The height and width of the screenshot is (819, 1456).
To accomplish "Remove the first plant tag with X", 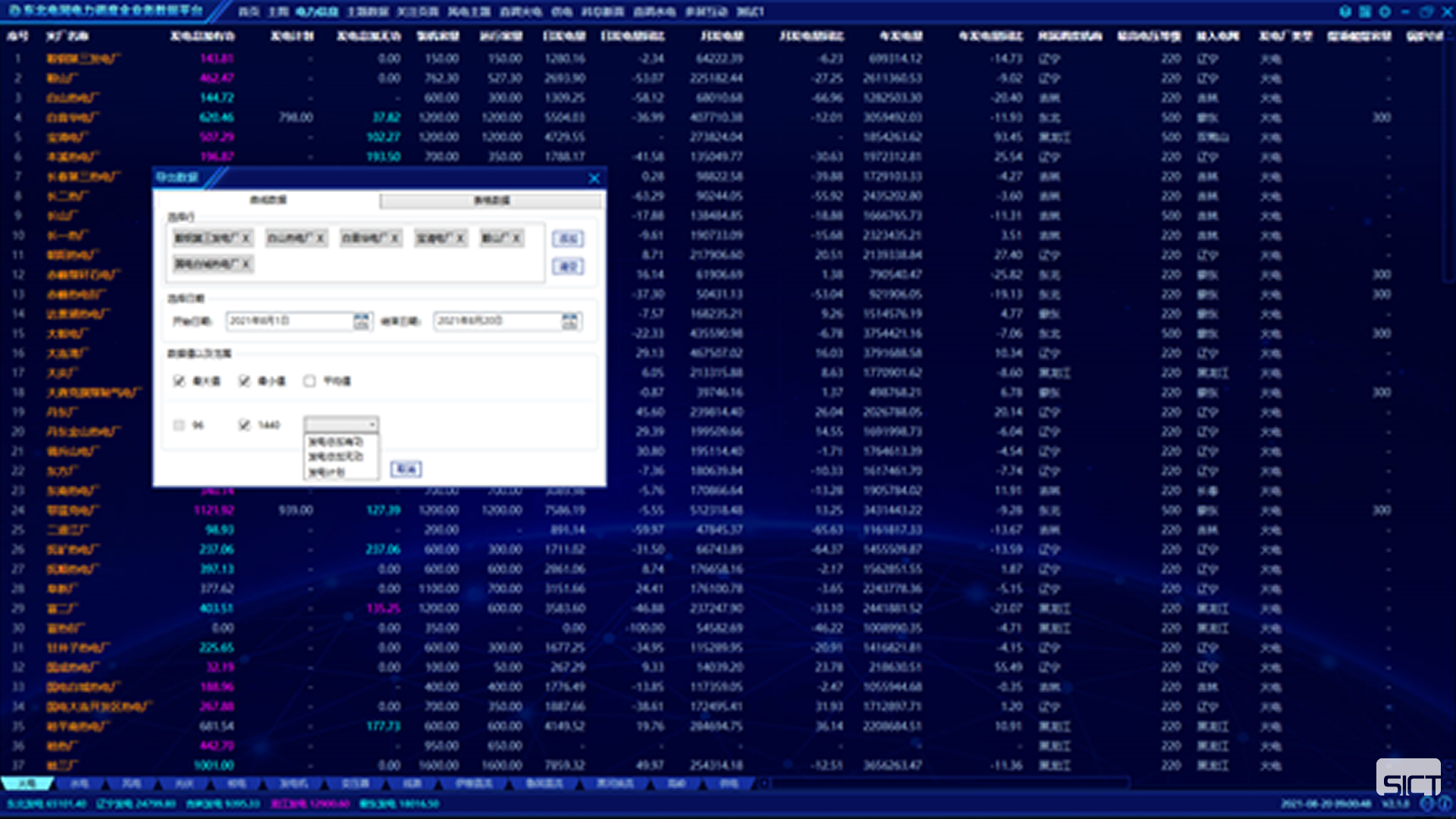I will (246, 238).
